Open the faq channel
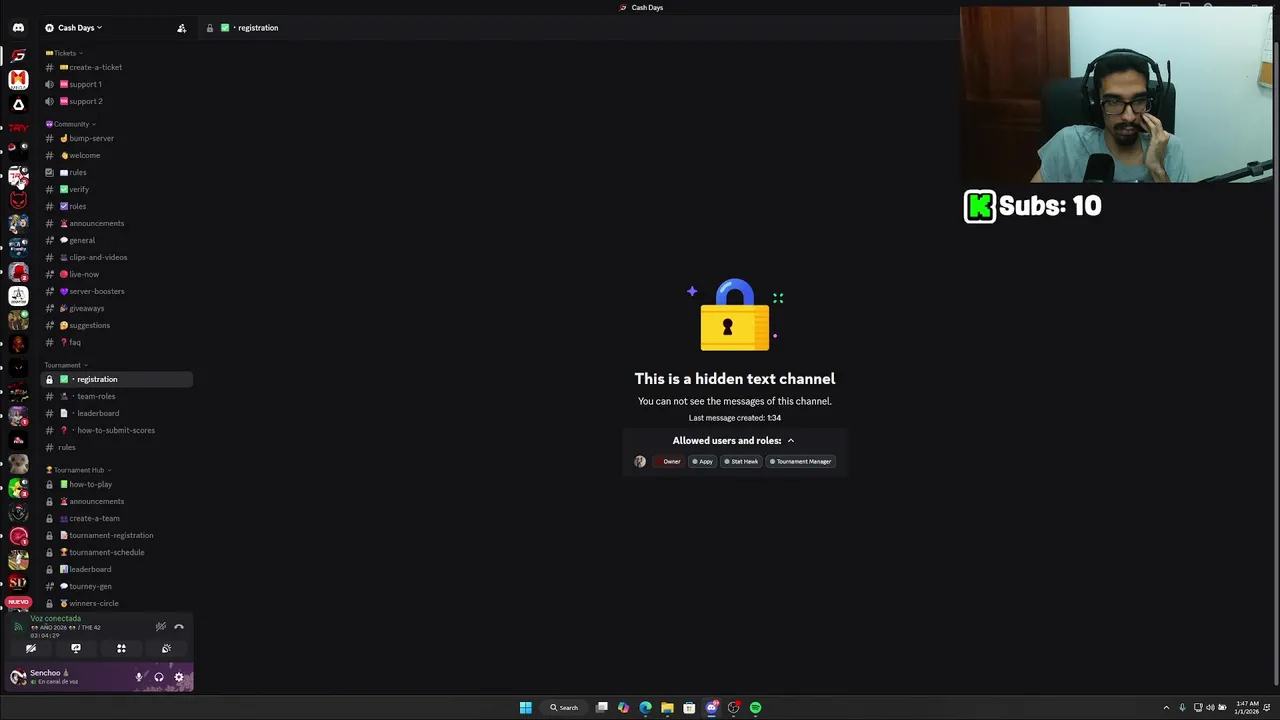 pos(117,342)
